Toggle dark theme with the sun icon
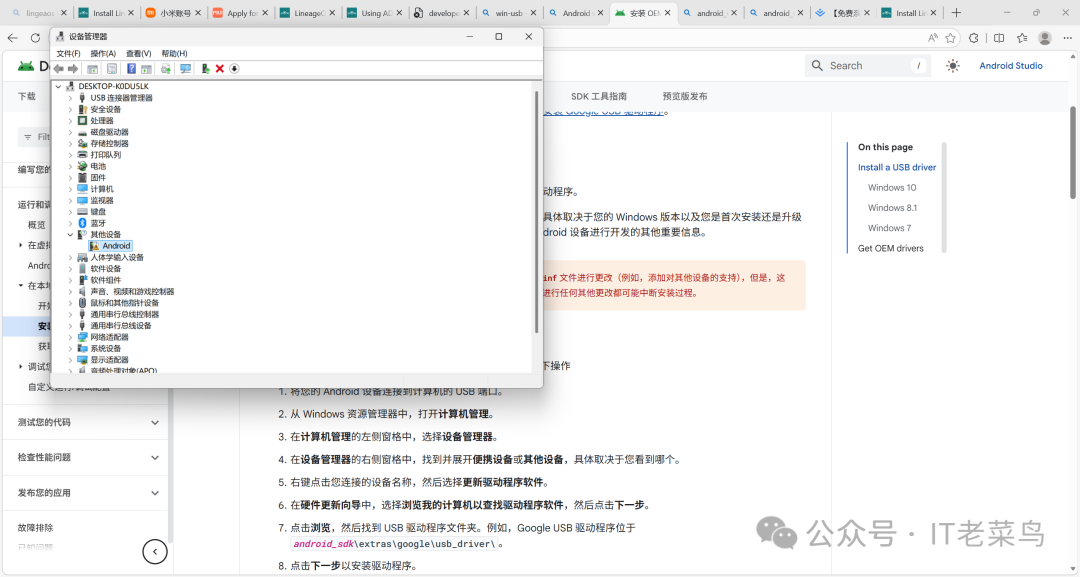 (953, 66)
